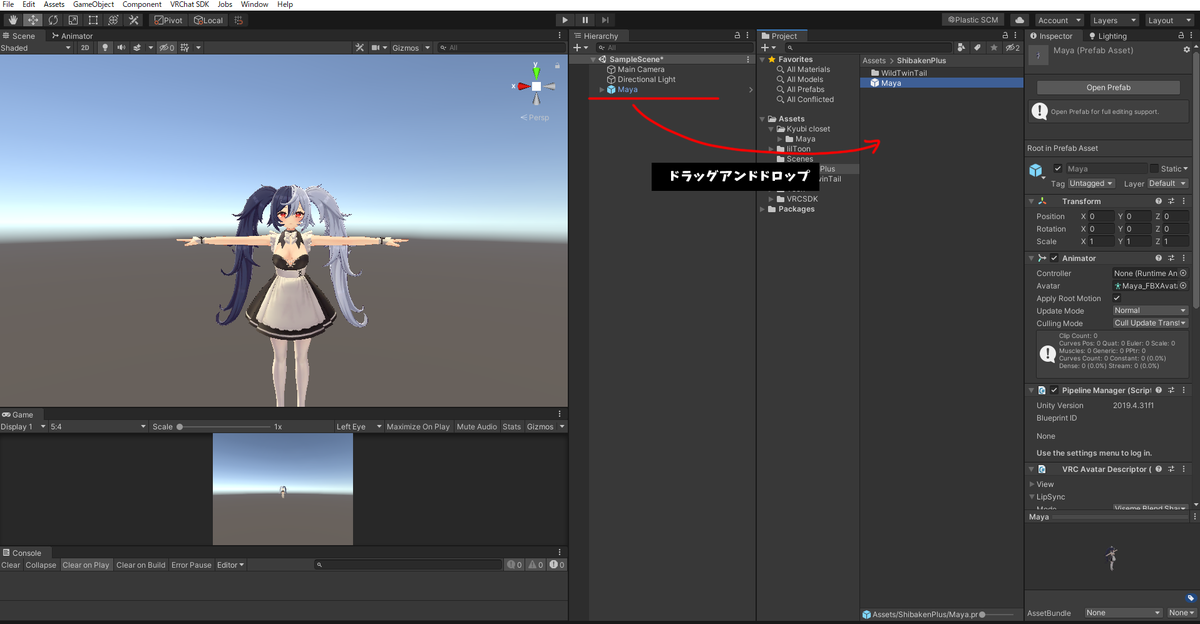Click the Scene view search field
The height and width of the screenshot is (624, 1200).
tap(500, 48)
